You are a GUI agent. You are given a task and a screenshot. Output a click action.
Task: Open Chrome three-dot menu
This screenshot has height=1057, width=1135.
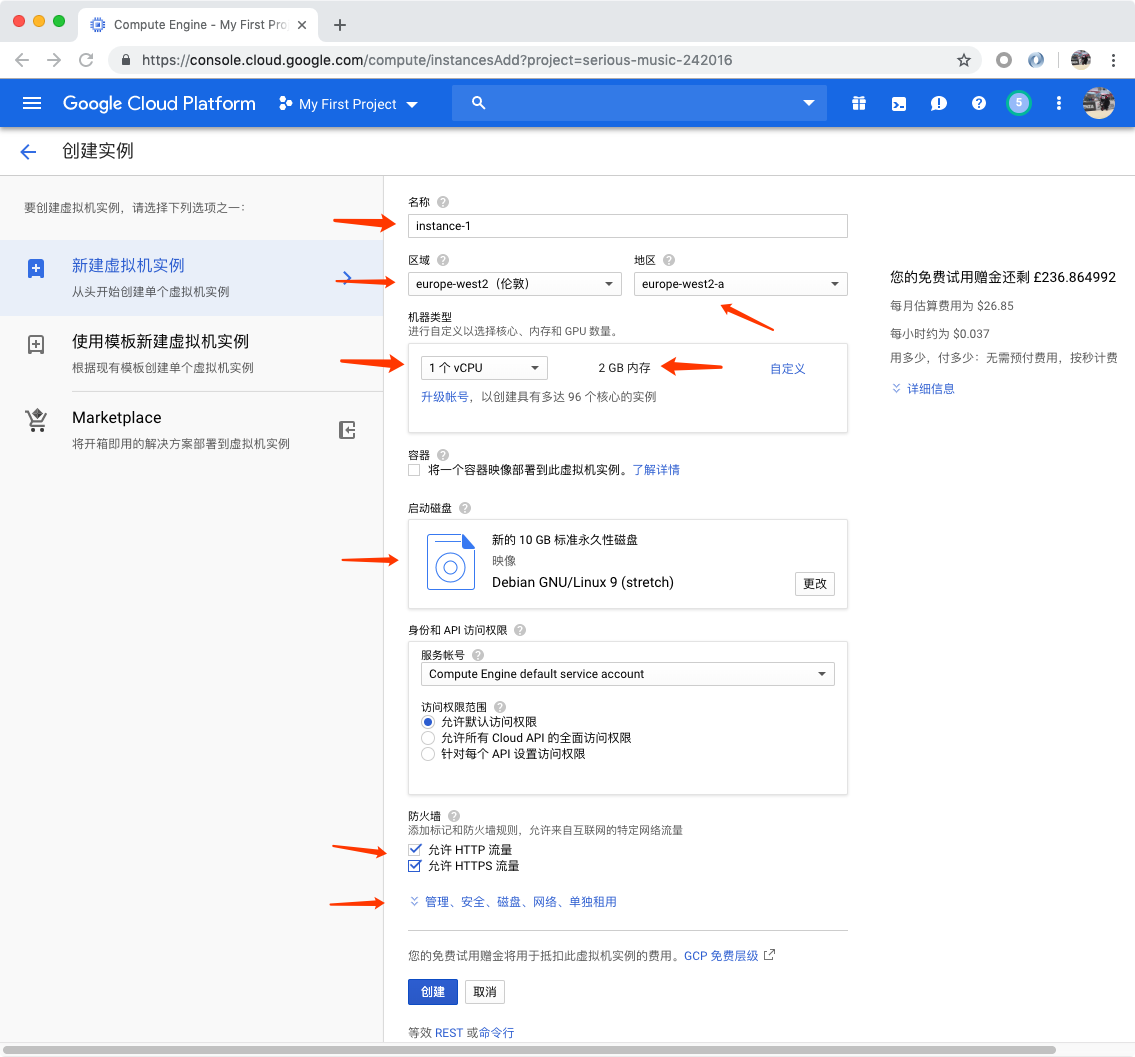pos(1113,60)
